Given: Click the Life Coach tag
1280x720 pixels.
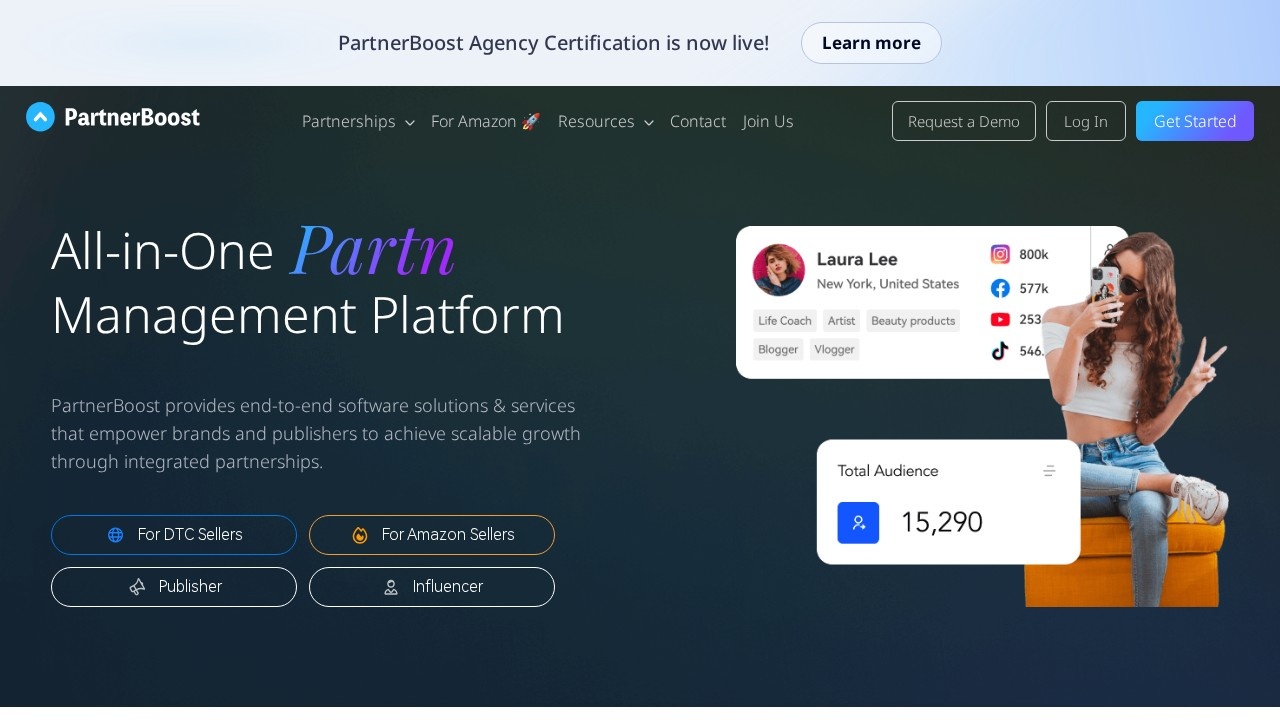Looking at the screenshot, I should click(x=785, y=321).
